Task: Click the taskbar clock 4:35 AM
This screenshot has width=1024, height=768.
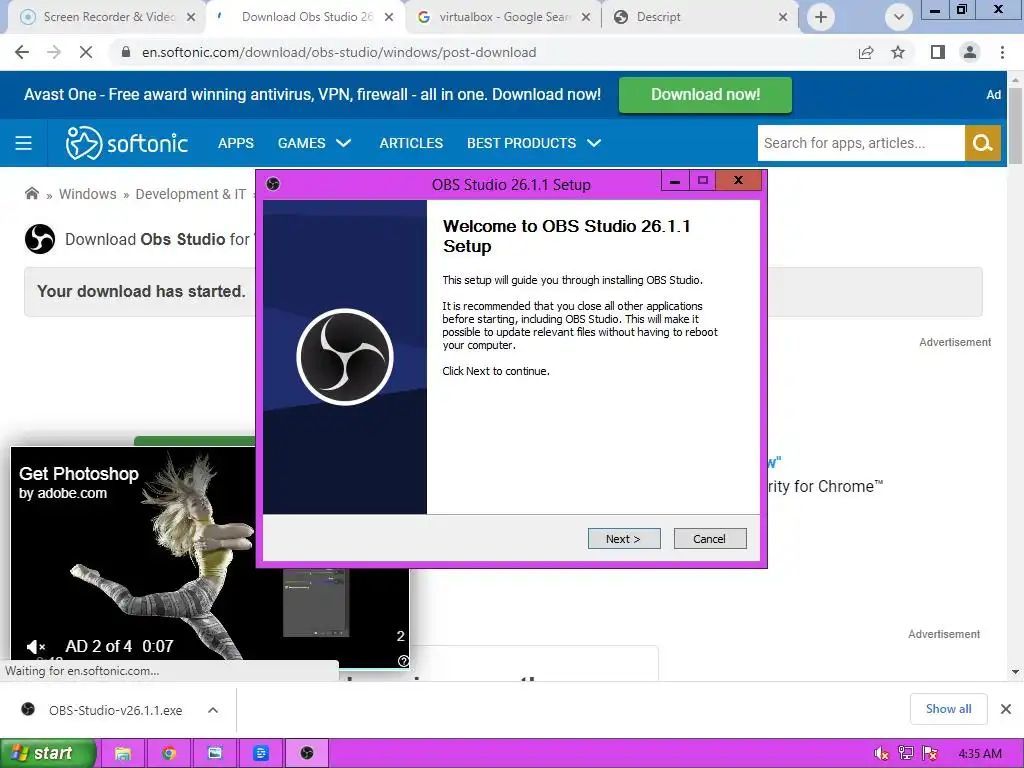Action: click(x=980, y=753)
